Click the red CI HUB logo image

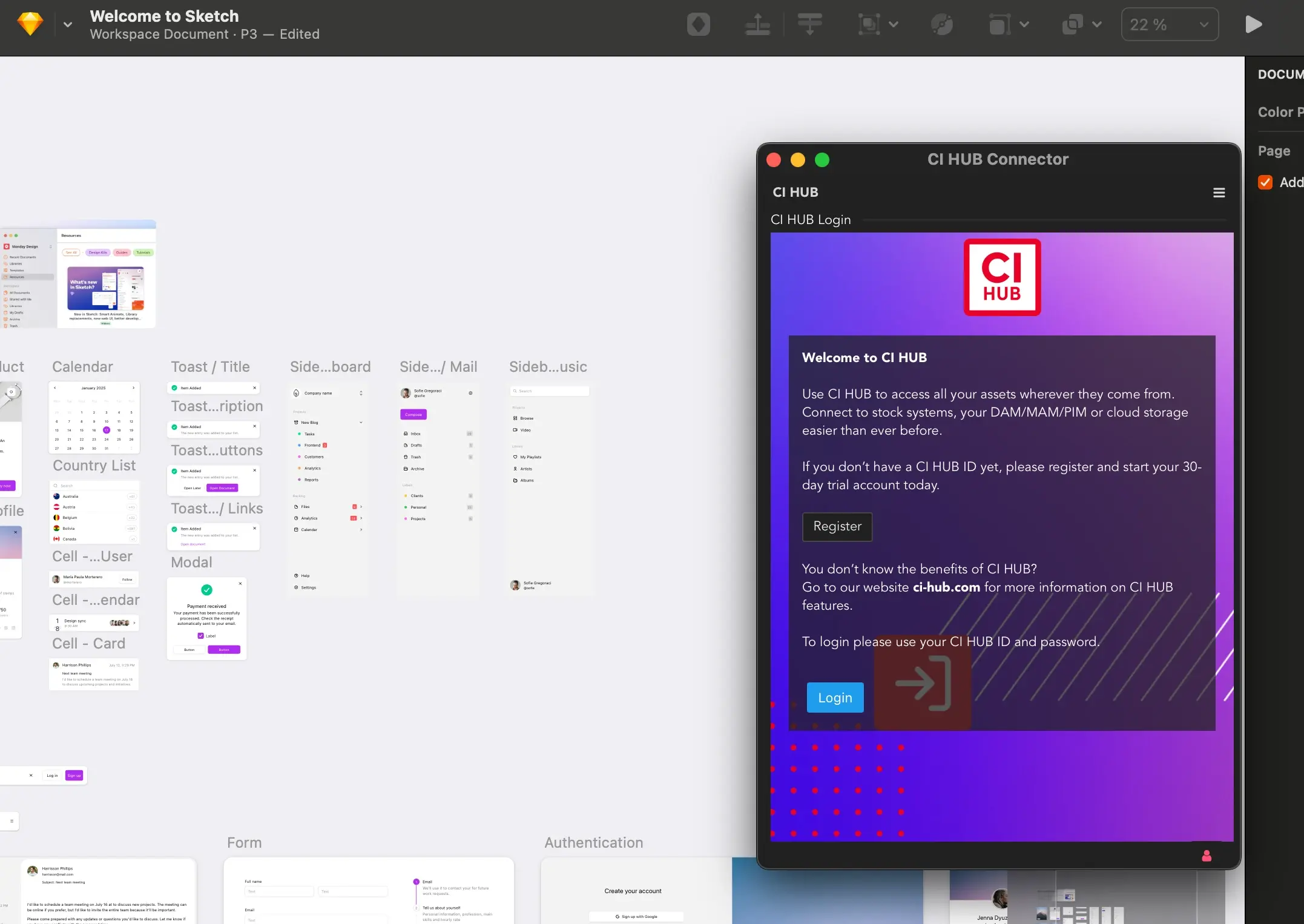click(1002, 277)
